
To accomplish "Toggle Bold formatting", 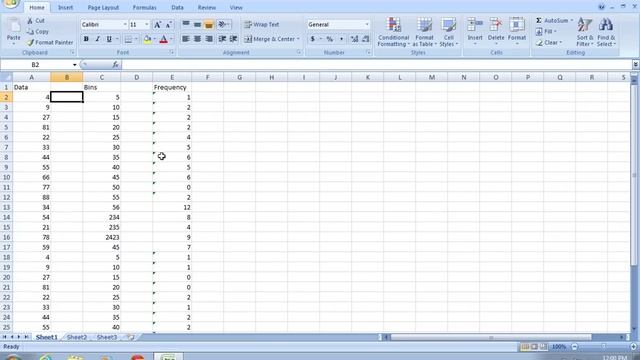I will point(86,39).
